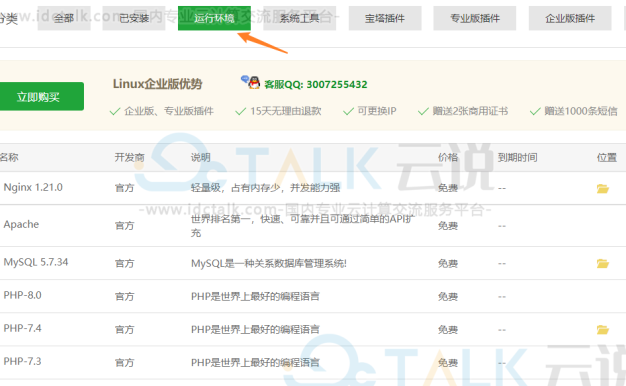This screenshot has width=626, height=386.
Task: Click the QQ penguin customer service icon
Action: pyautogui.click(x=251, y=82)
